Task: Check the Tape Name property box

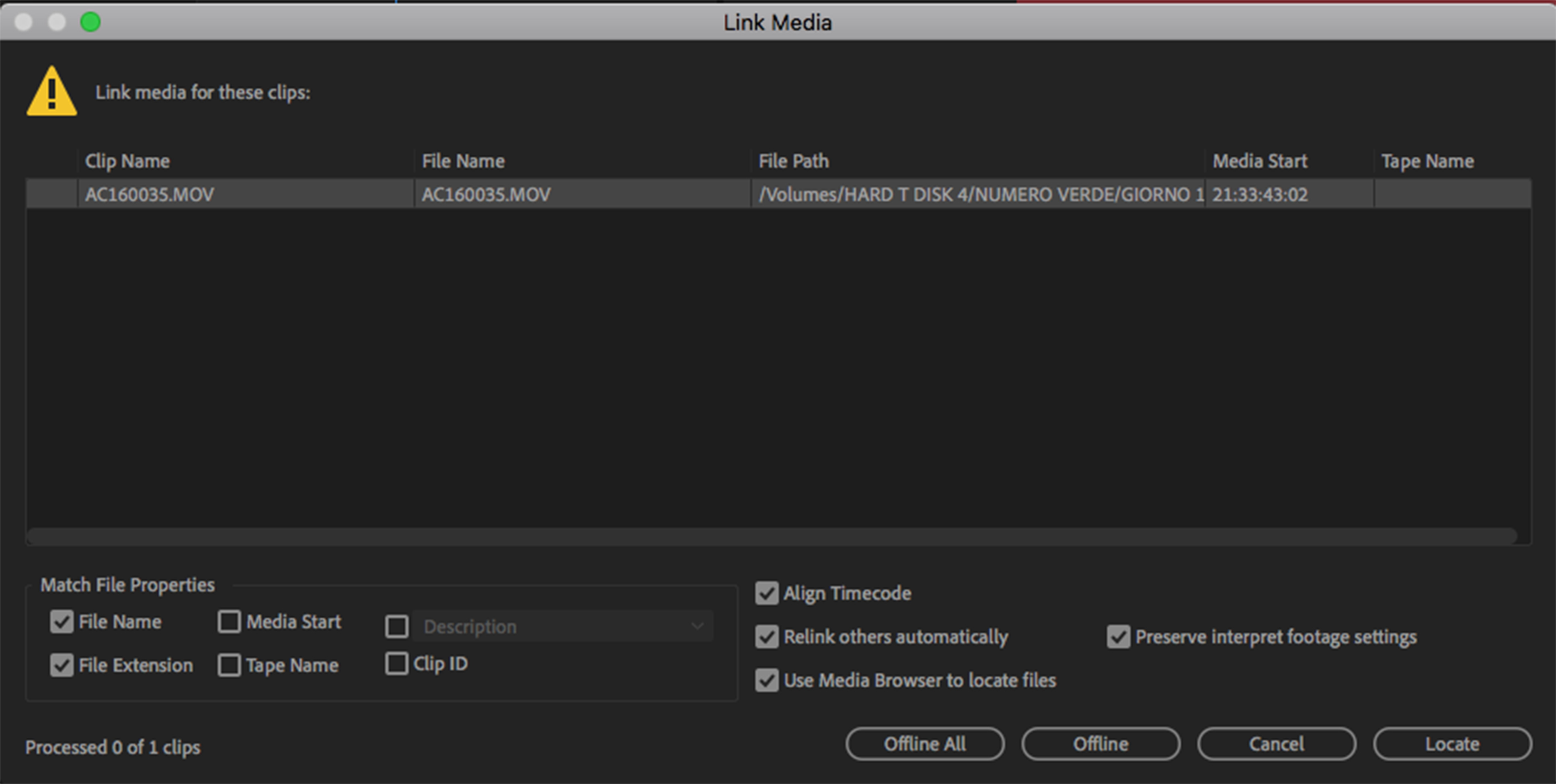Action: click(x=229, y=665)
